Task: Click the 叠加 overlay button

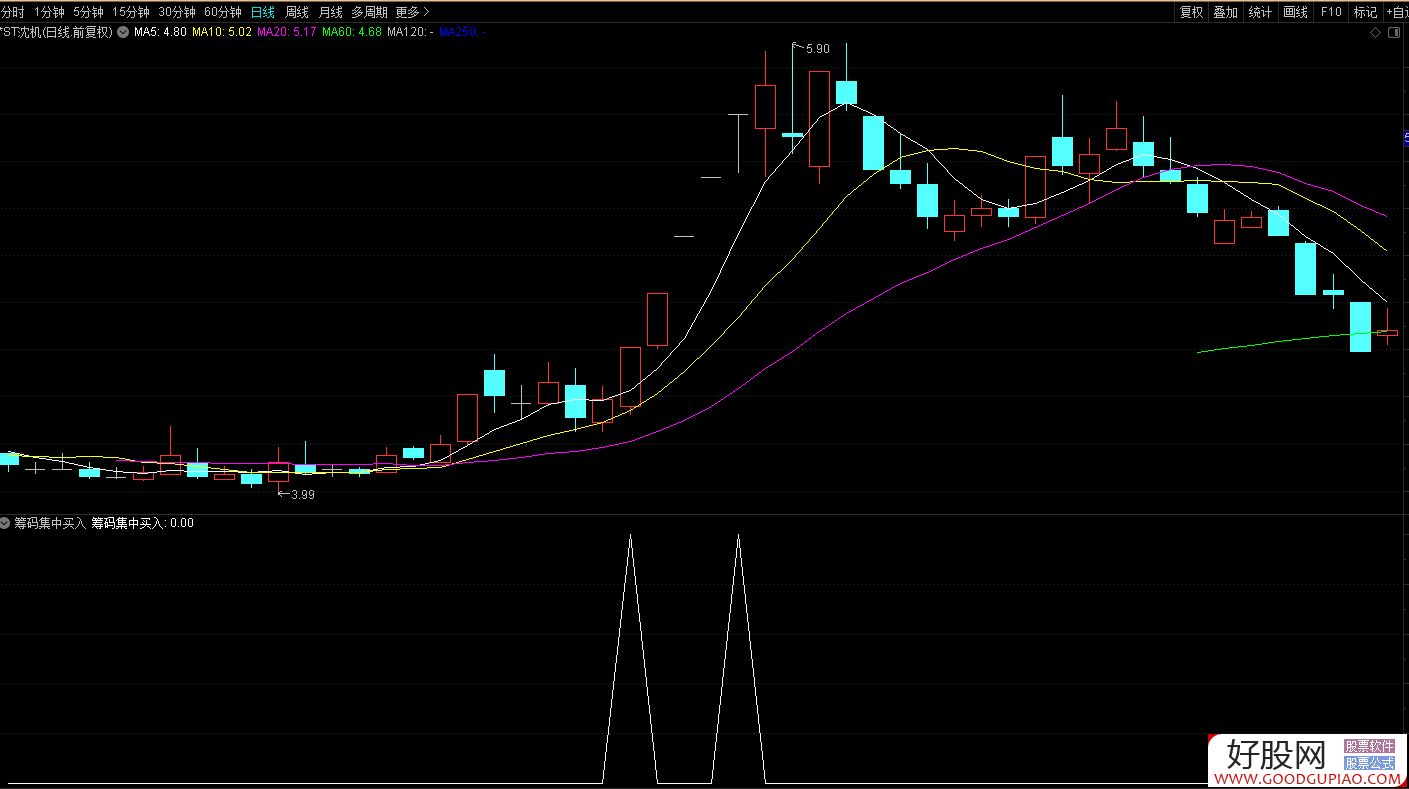Action: [x=1225, y=12]
